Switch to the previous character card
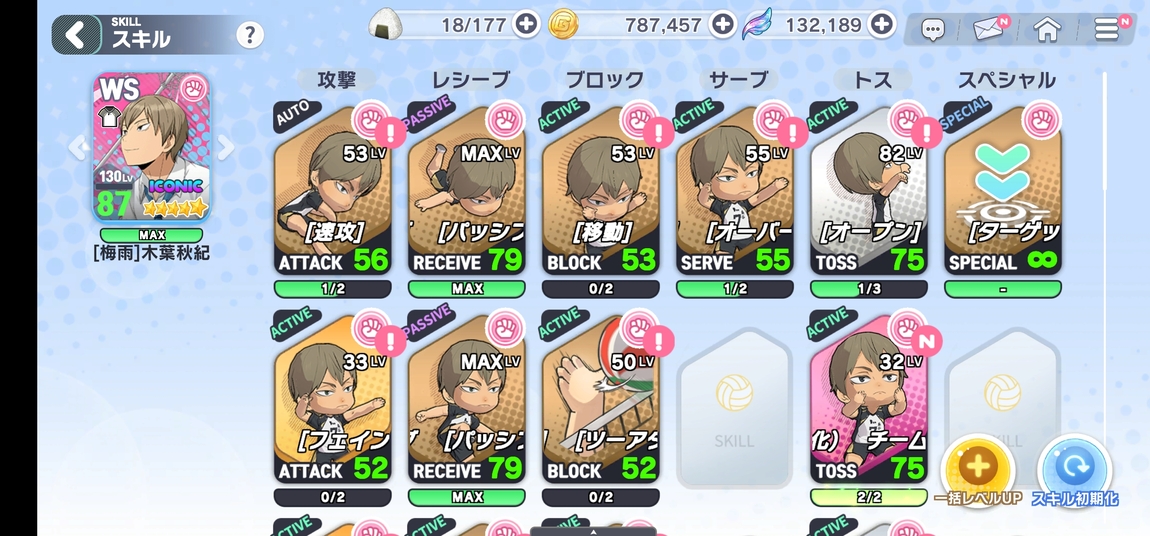The width and height of the screenshot is (1150, 536). [x=78, y=147]
